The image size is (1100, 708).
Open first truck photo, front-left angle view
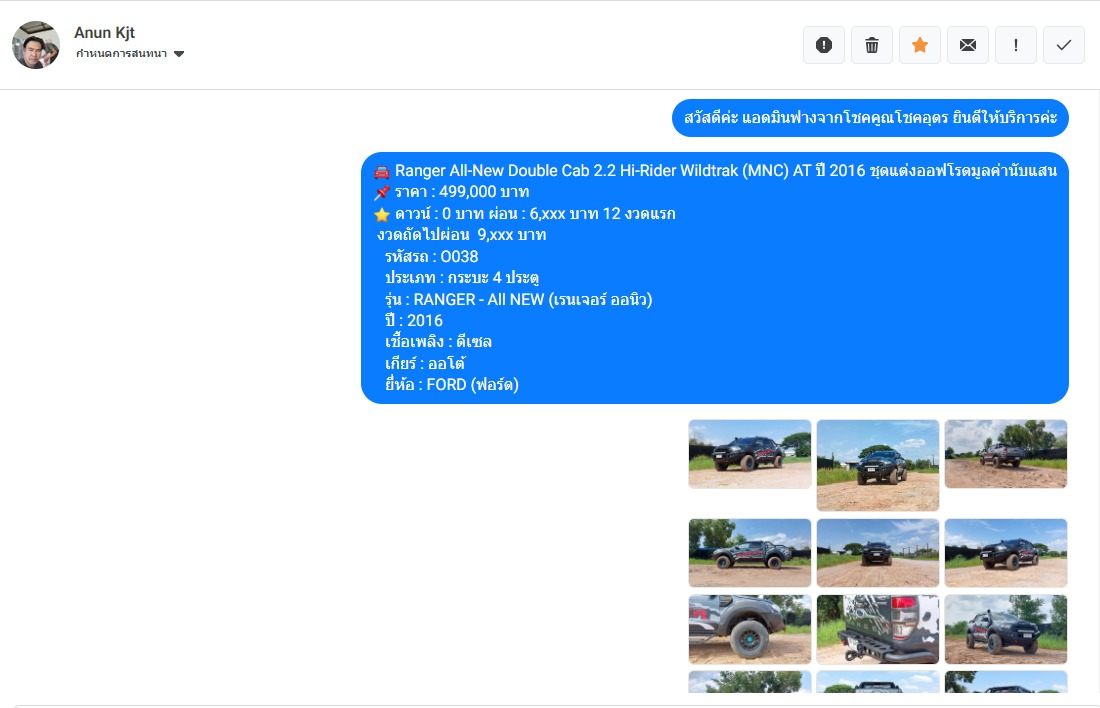(x=750, y=454)
